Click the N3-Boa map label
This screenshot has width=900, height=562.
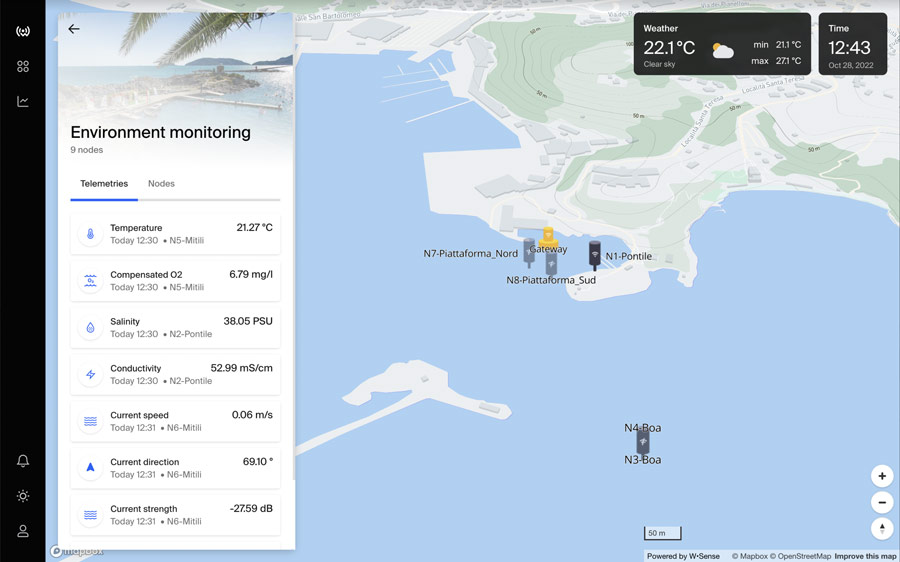coord(642,460)
